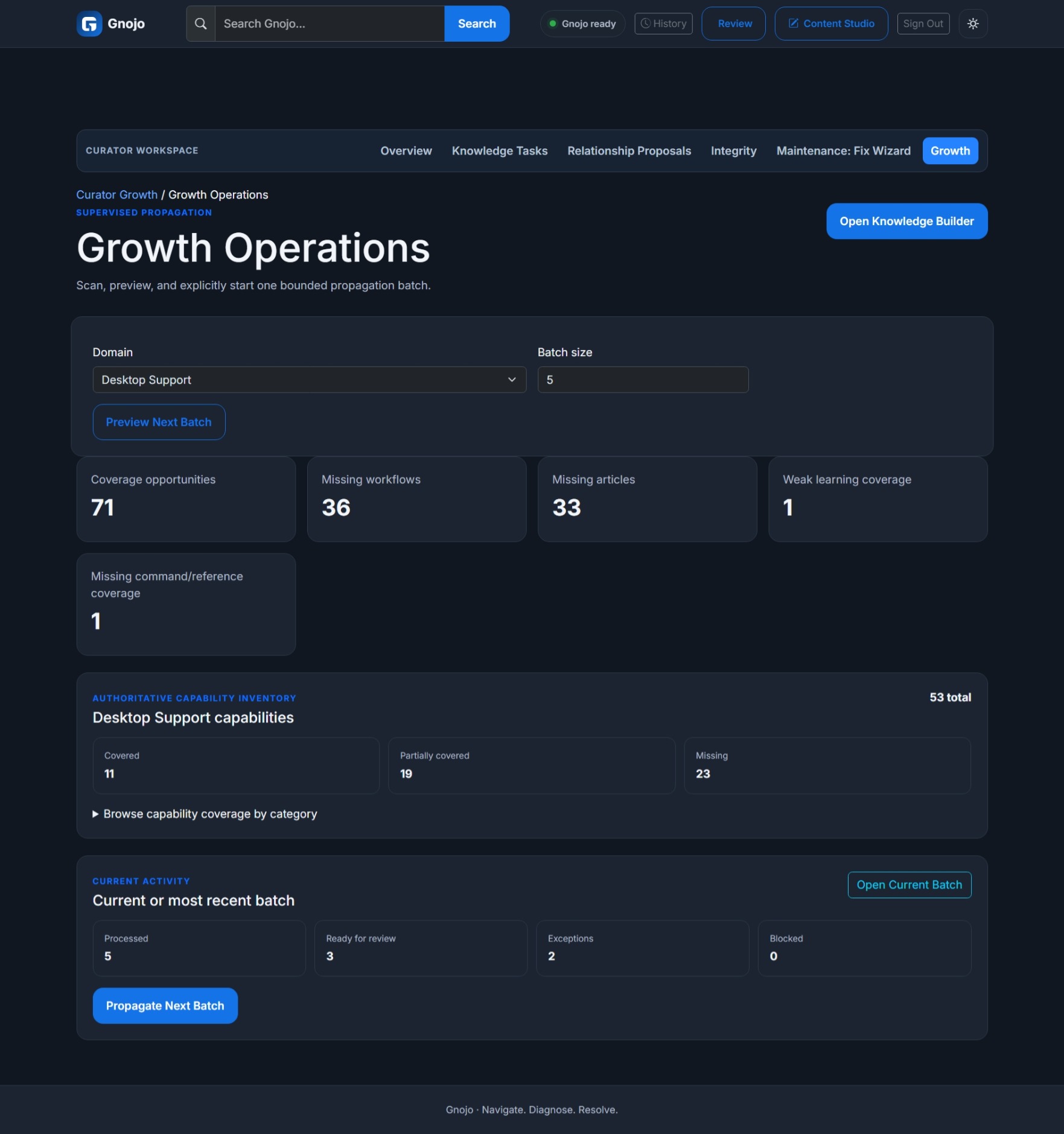Click Missing command/reference coverage card
Viewport: 1064px width, 1134px height.
(x=186, y=604)
